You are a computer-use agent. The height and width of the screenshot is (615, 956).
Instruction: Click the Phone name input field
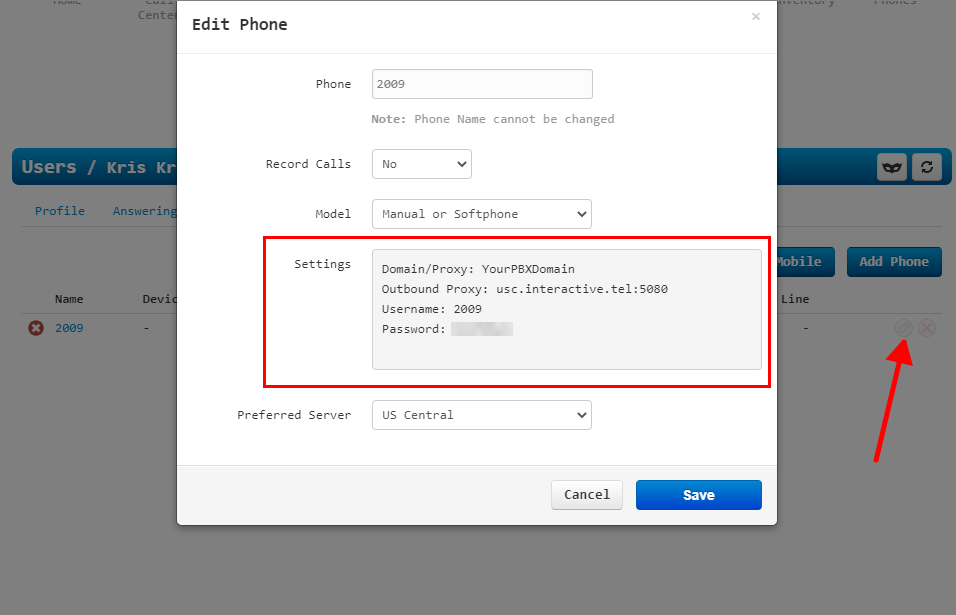pos(482,84)
